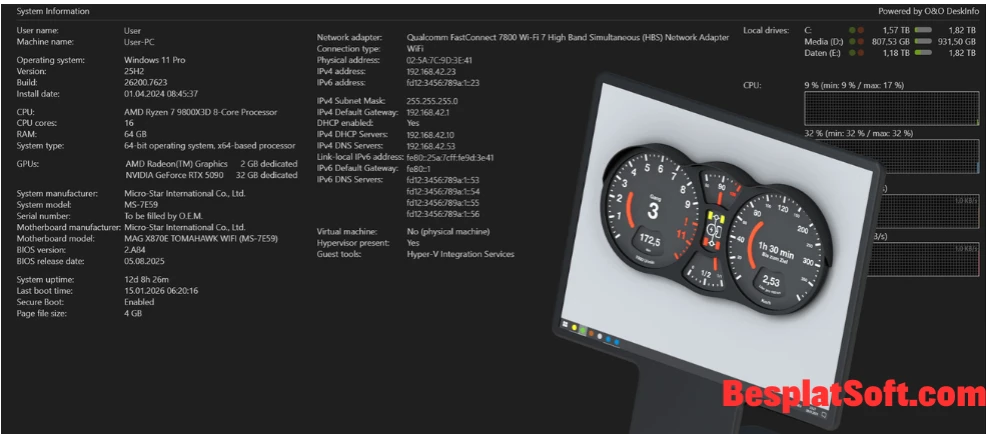Click IPv6 DNS server fd12:3456:789a:1::56
This screenshot has width=986, height=434.
(x=443, y=214)
